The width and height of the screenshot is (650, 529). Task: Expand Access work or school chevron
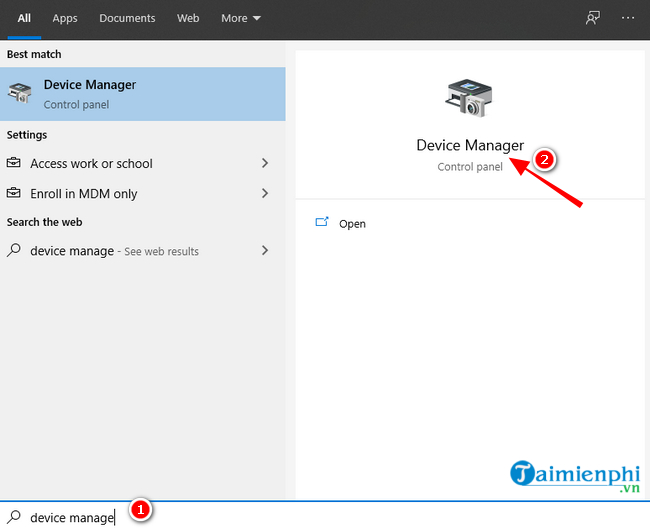tap(265, 163)
